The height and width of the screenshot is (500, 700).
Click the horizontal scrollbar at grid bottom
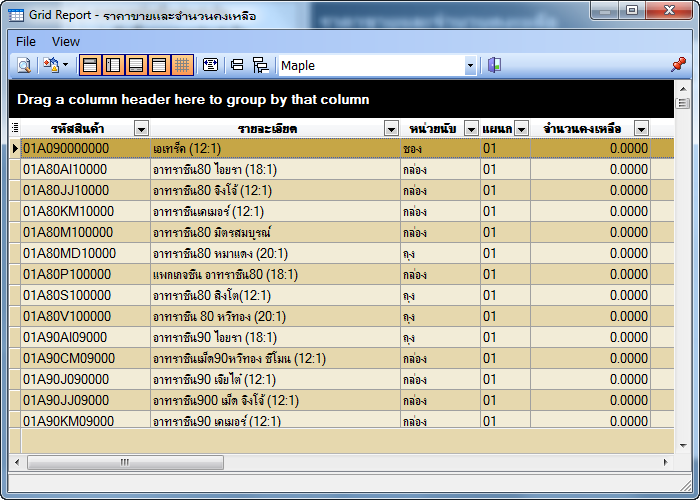coord(340,462)
